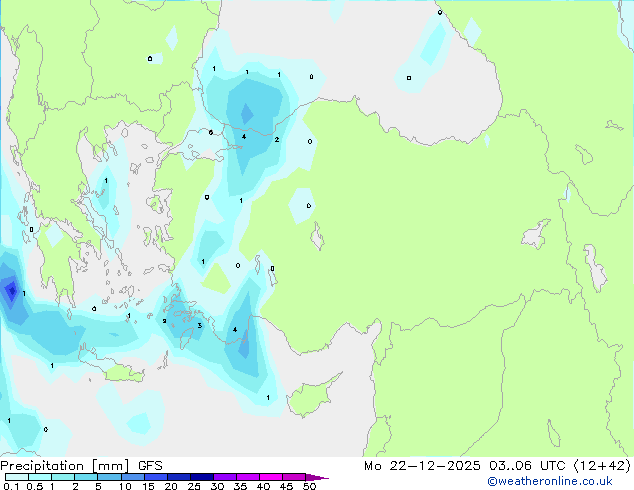This screenshot has height=490, width=634.
Task: Click the 1–2 mm legend swatch
Action: coord(63,477)
